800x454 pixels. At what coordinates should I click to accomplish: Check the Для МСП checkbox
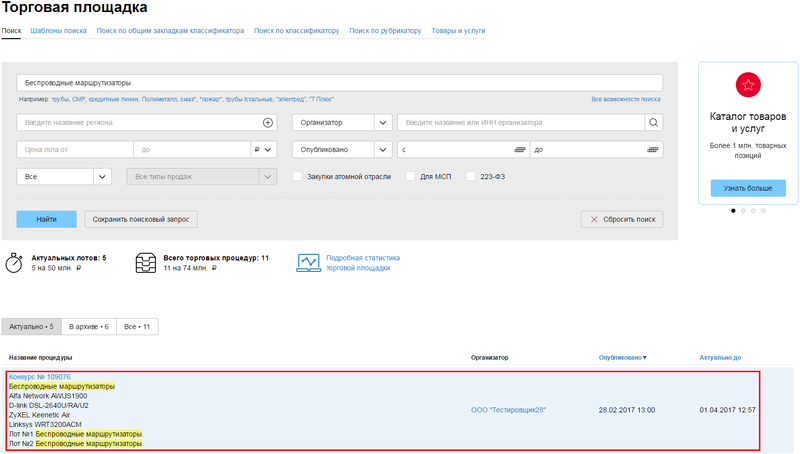(x=410, y=177)
